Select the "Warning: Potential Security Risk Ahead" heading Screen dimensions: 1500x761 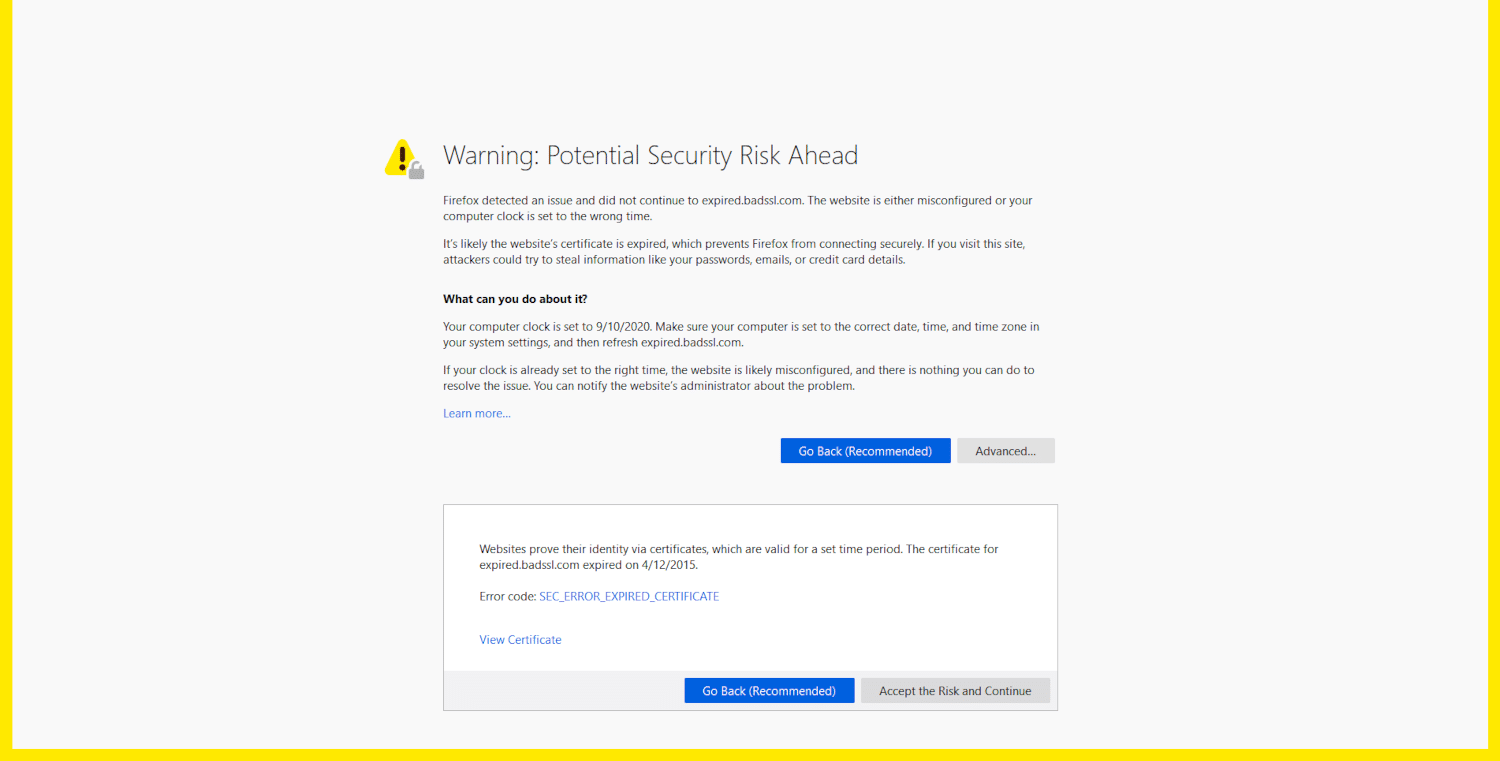pyautogui.click(x=650, y=155)
